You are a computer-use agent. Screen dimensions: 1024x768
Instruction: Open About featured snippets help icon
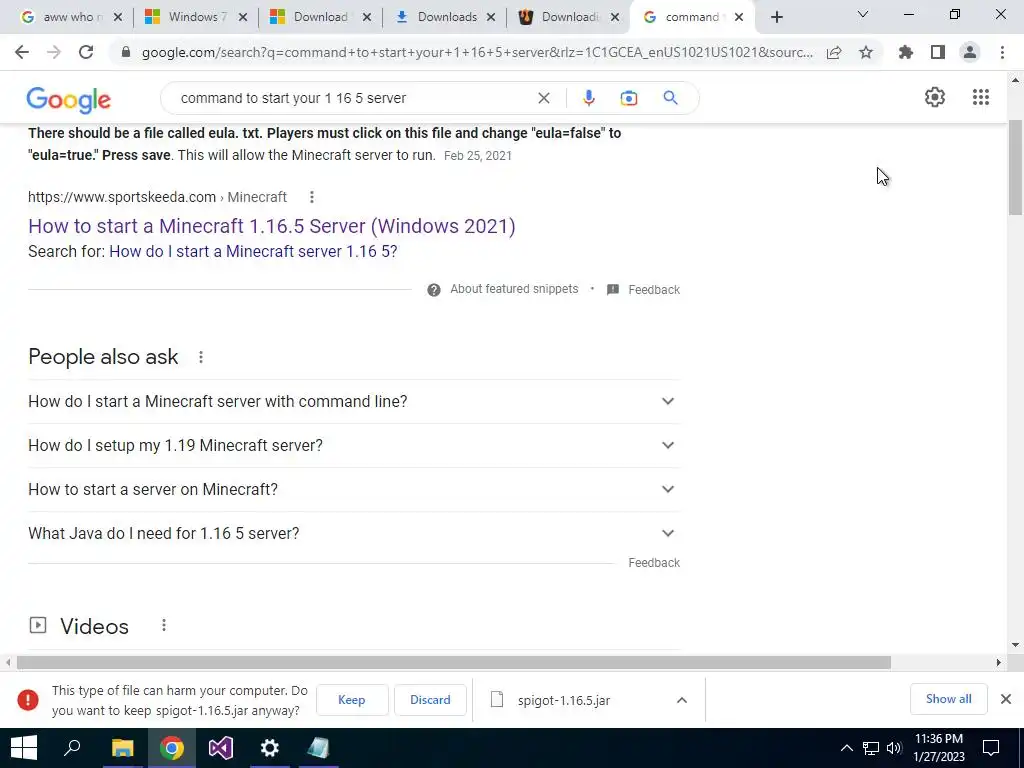click(x=434, y=289)
